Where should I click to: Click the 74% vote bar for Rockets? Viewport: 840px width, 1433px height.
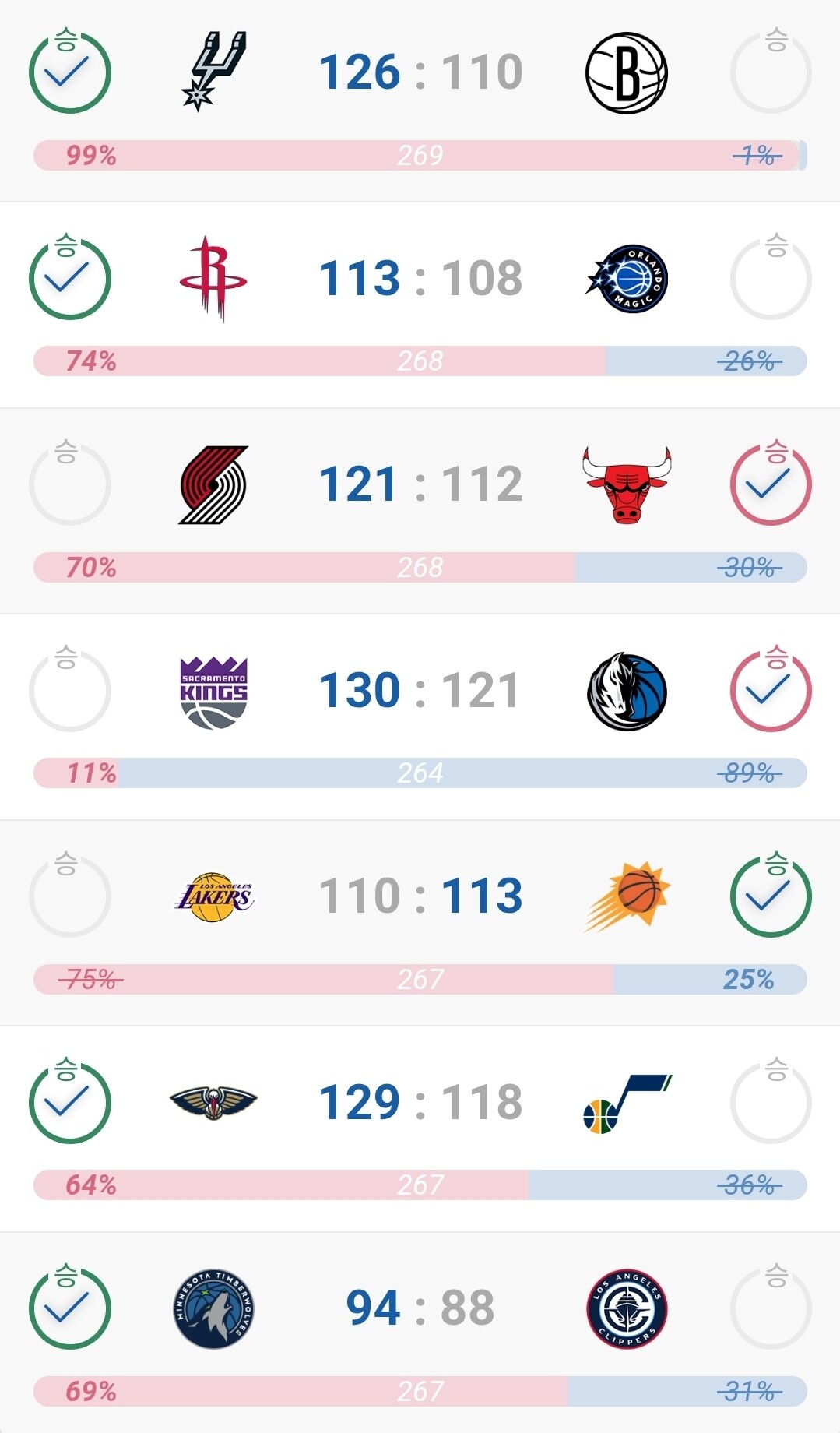pos(319,361)
